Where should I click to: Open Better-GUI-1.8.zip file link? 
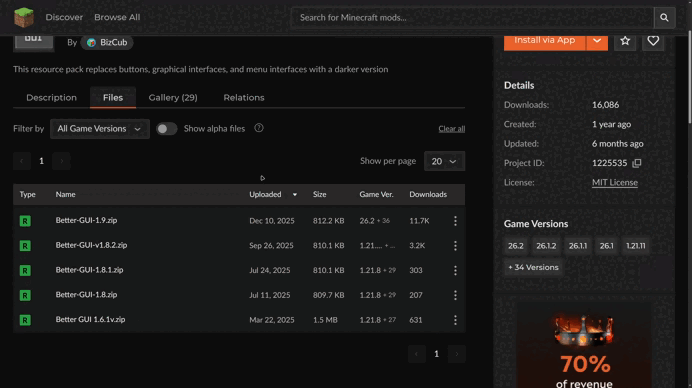point(86,294)
